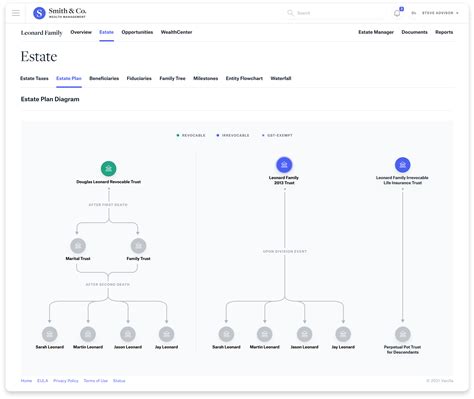474x399 pixels.
Task: Select the Estate tab in top navigation
Action: 106,32
